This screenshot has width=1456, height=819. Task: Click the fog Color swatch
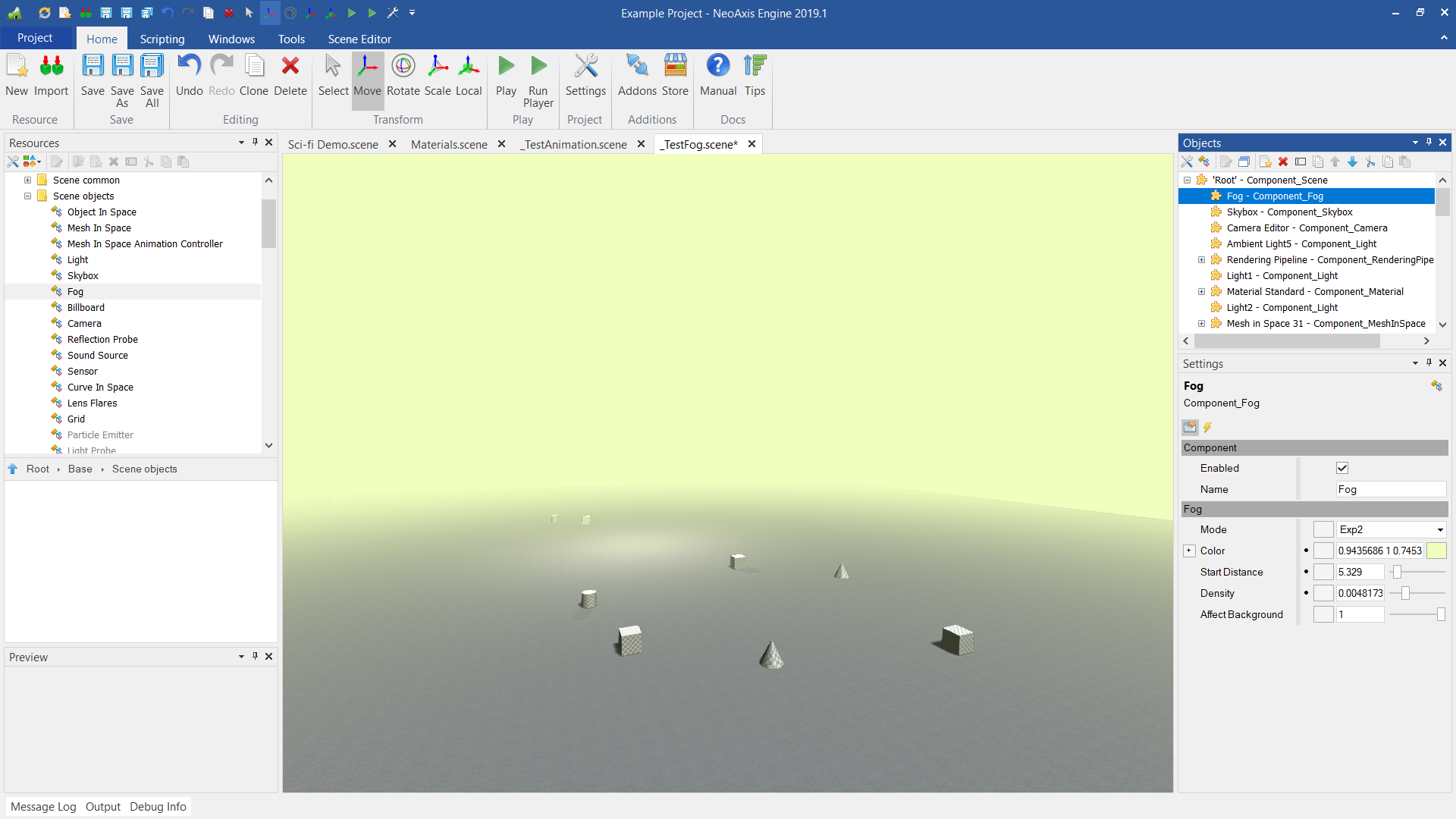pyautogui.click(x=1436, y=551)
